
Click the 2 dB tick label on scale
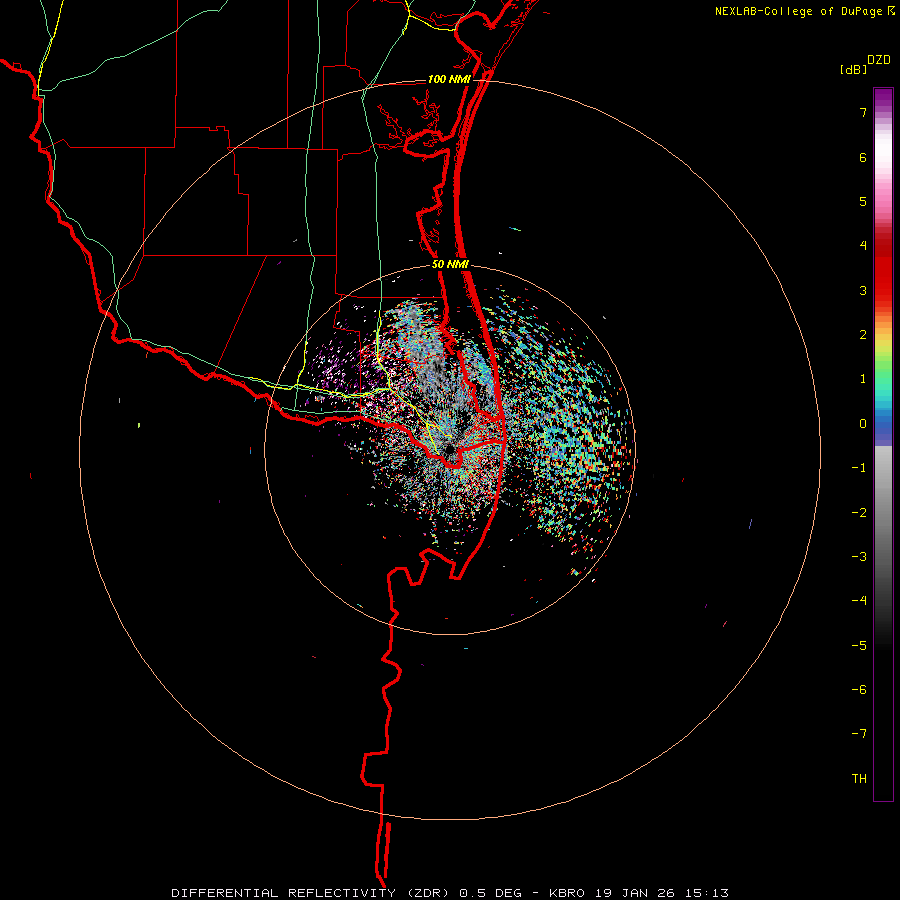[x=863, y=335]
